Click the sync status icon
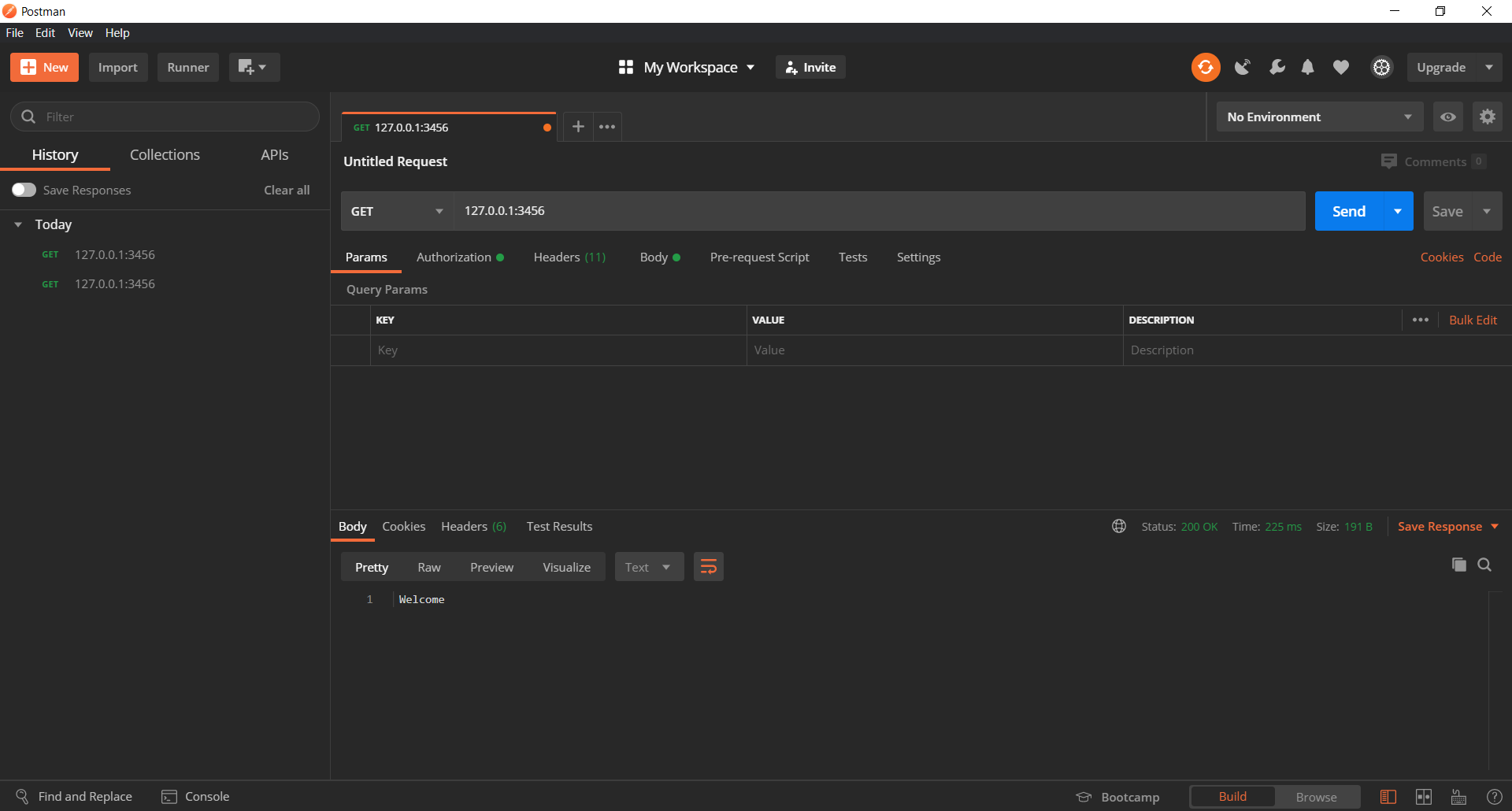 (1206, 68)
